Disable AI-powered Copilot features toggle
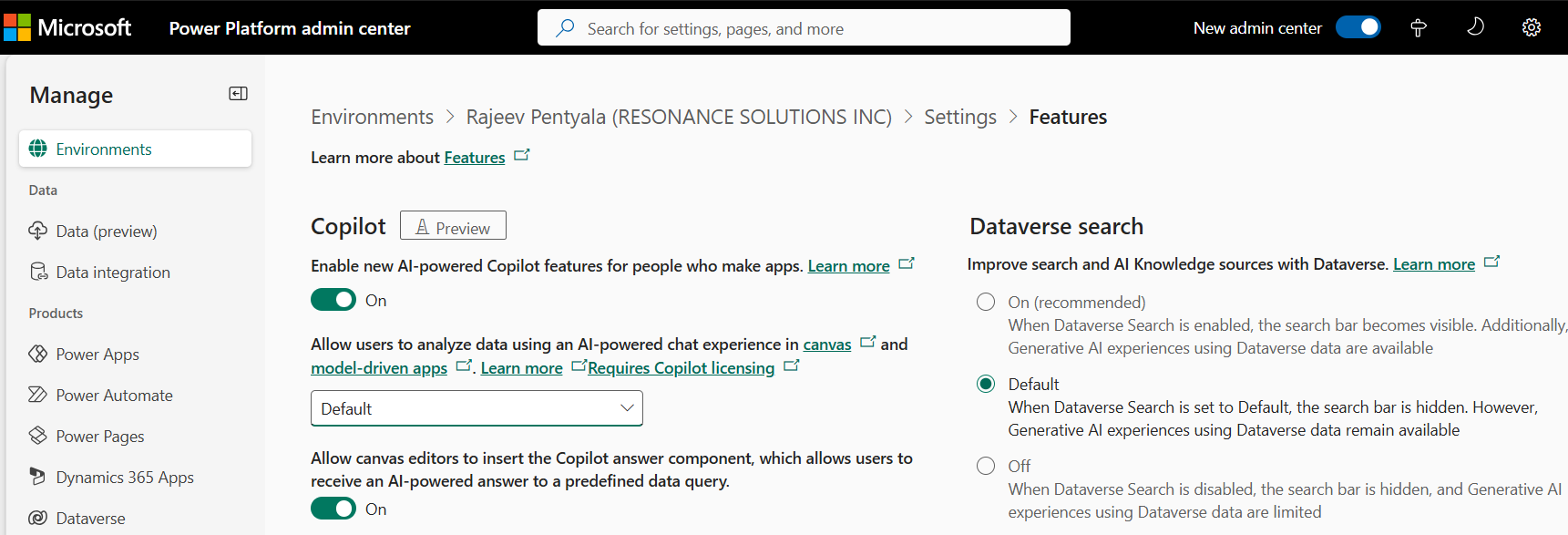Viewport: 1568px width, 535px height. click(333, 300)
